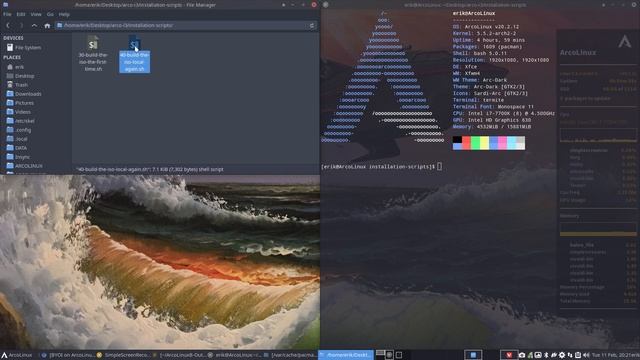Open Desktop in the Places sidebar
The height and width of the screenshot is (360, 640).
21,76
